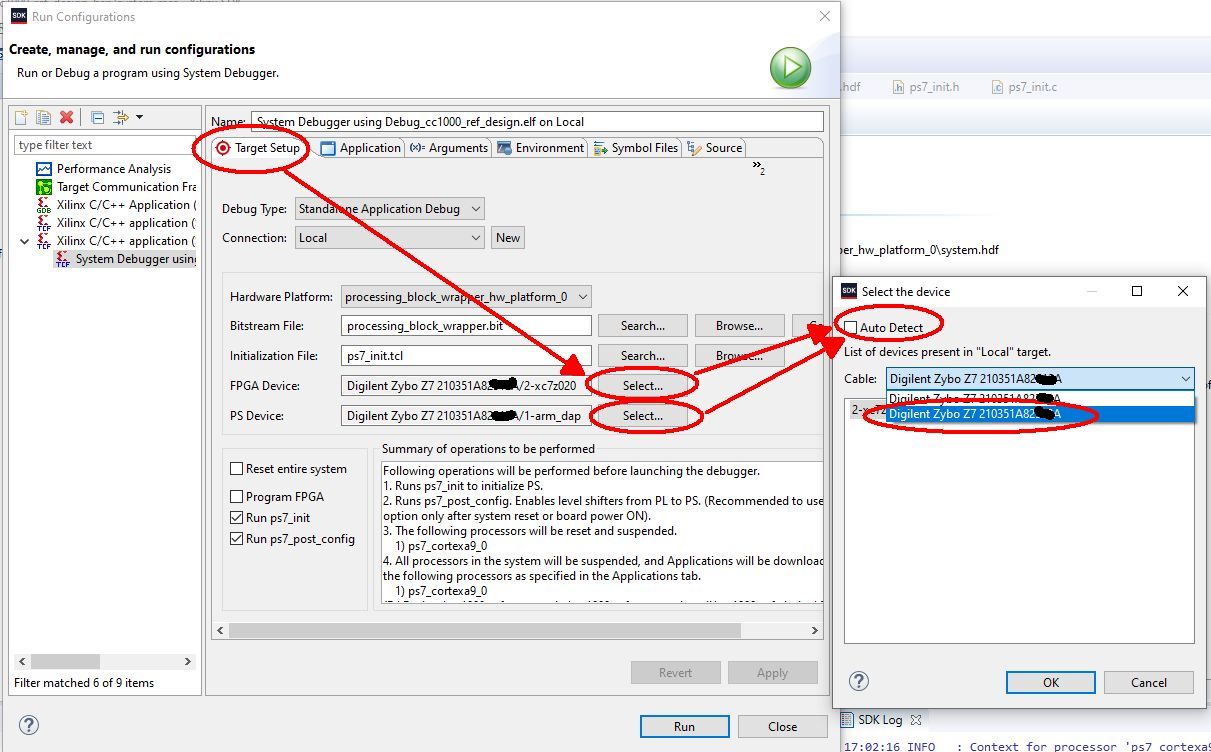Show hidden tabs via the »2 overflow
1211x752 pixels.
[759, 168]
